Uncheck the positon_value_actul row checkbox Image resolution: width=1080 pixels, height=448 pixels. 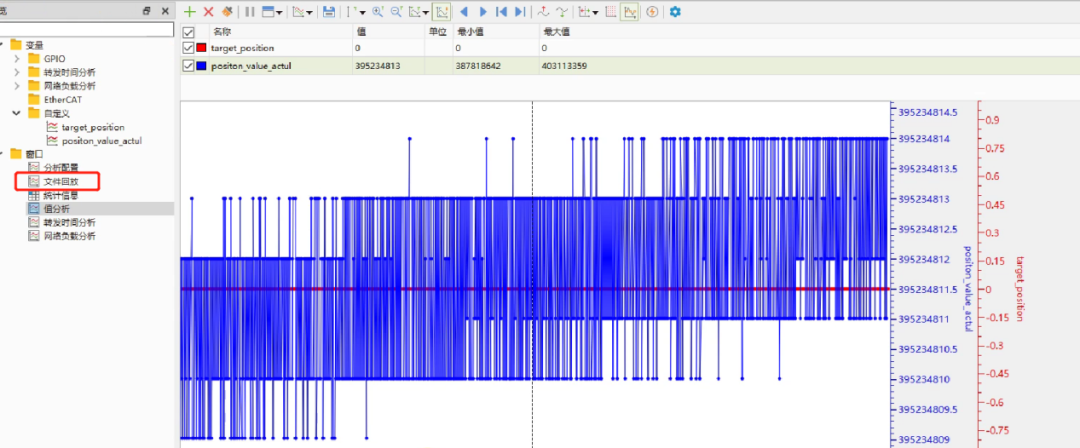click(x=188, y=66)
